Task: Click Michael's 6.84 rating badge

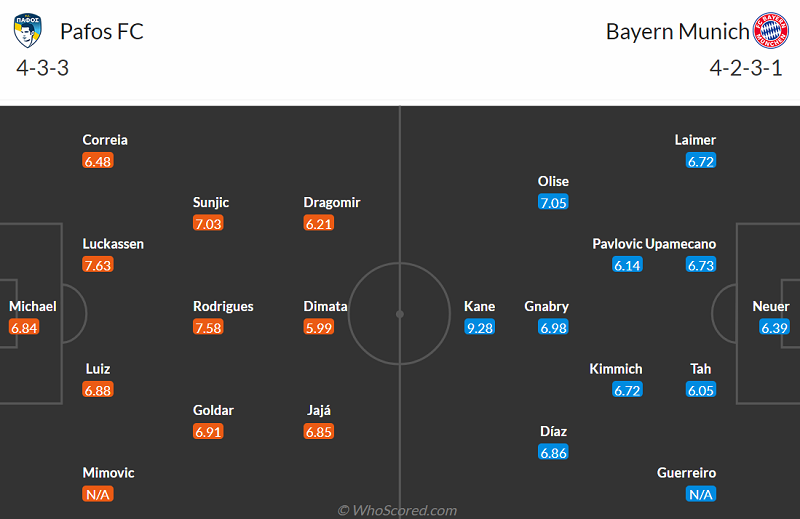Action: (23, 327)
